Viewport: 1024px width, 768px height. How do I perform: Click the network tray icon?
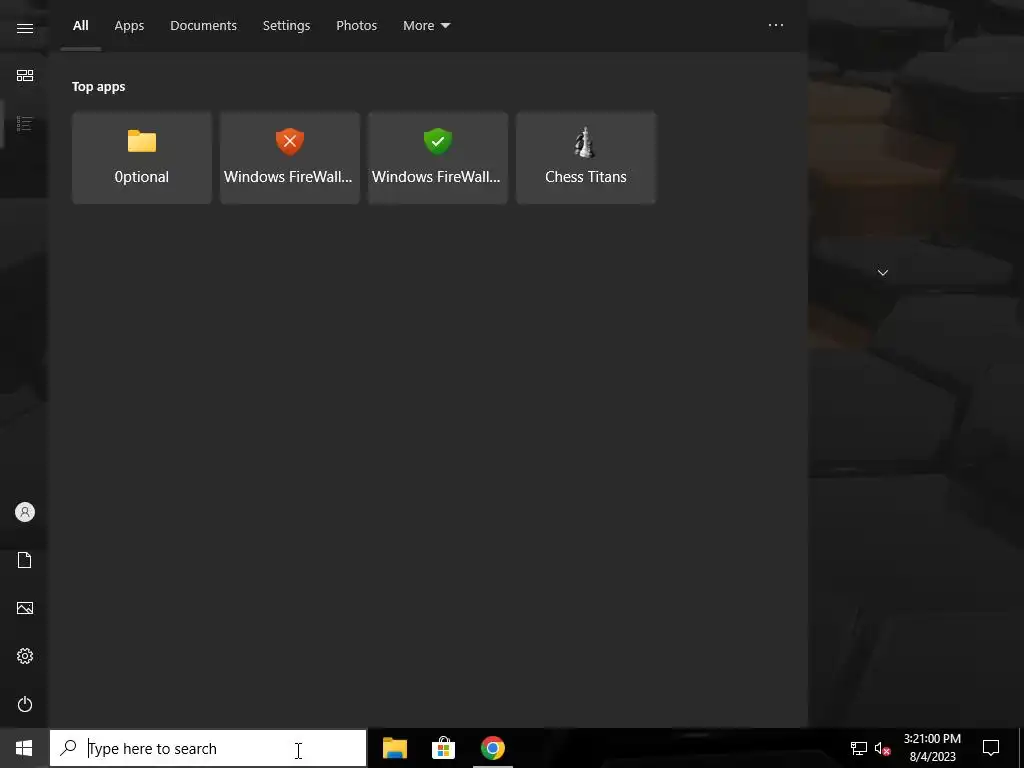(859, 748)
